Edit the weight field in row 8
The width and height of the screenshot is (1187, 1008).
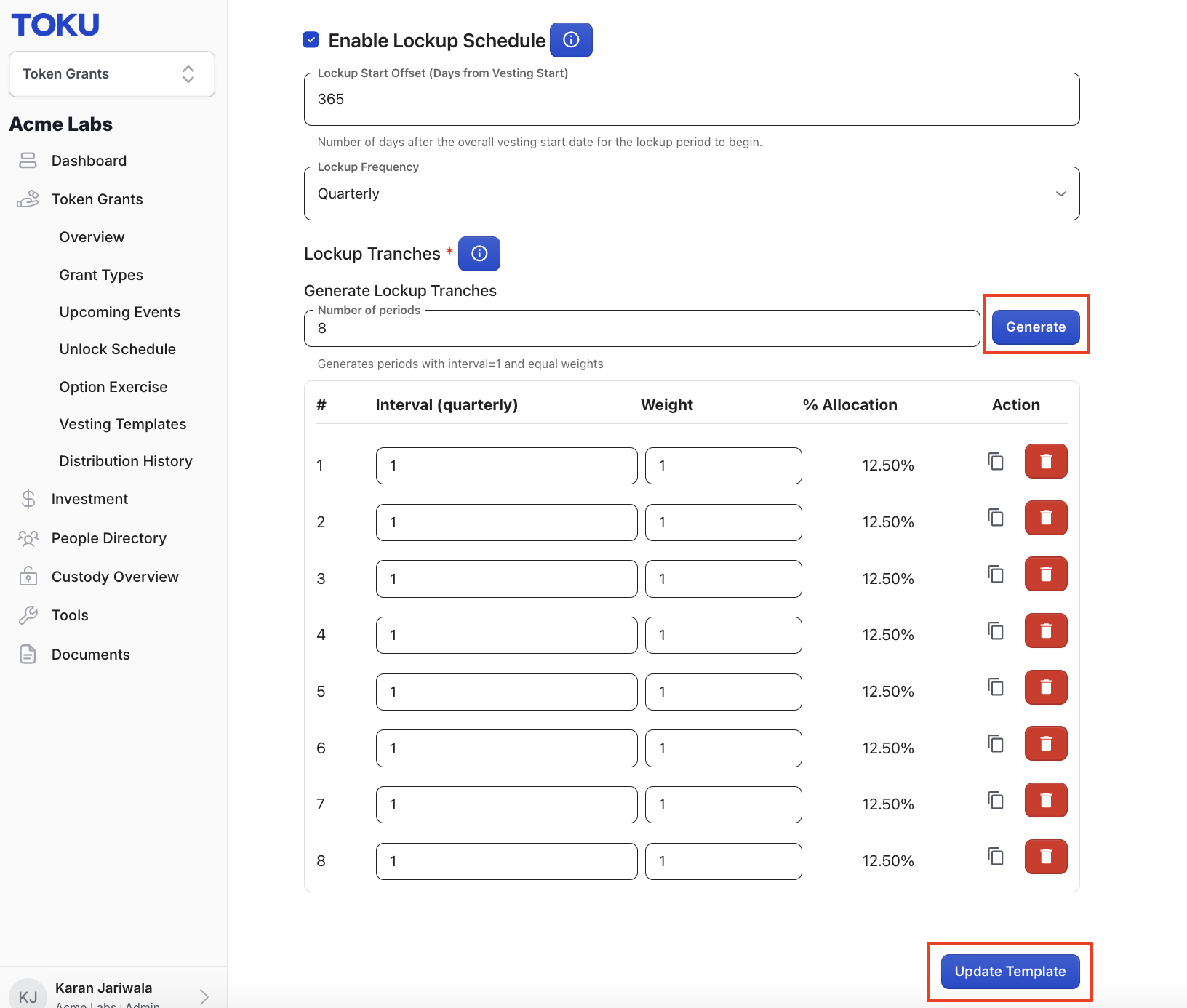pos(724,861)
